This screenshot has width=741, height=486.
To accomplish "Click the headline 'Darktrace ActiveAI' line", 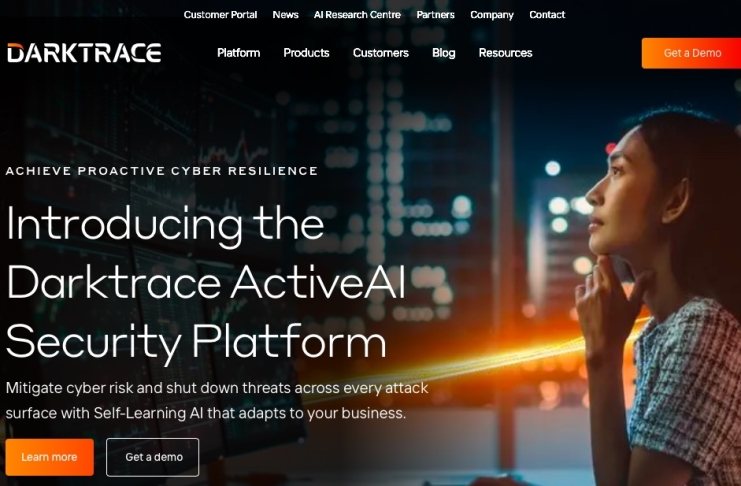I will [206, 282].
